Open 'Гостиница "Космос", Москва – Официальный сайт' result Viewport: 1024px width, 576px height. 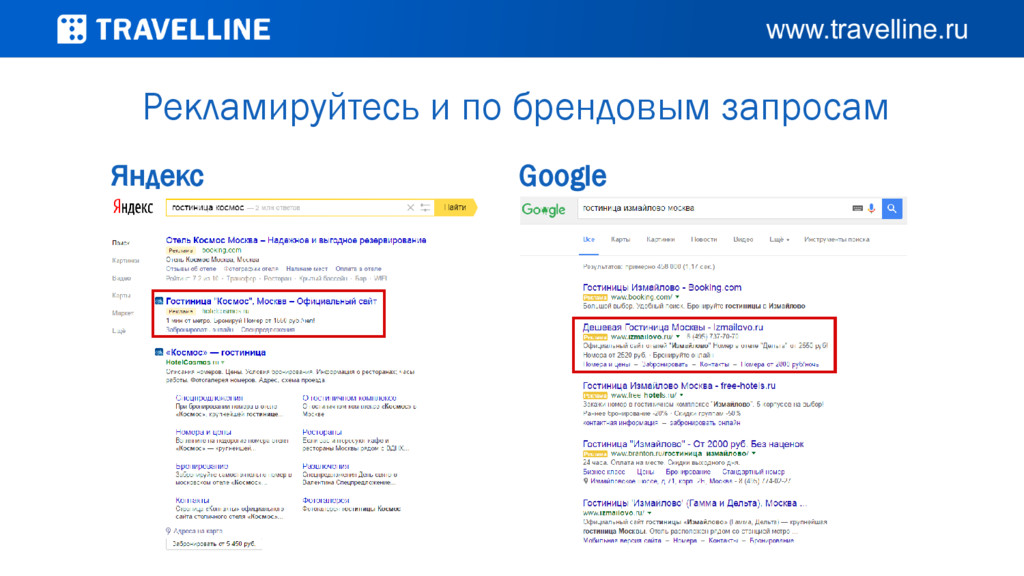(271, 301)
